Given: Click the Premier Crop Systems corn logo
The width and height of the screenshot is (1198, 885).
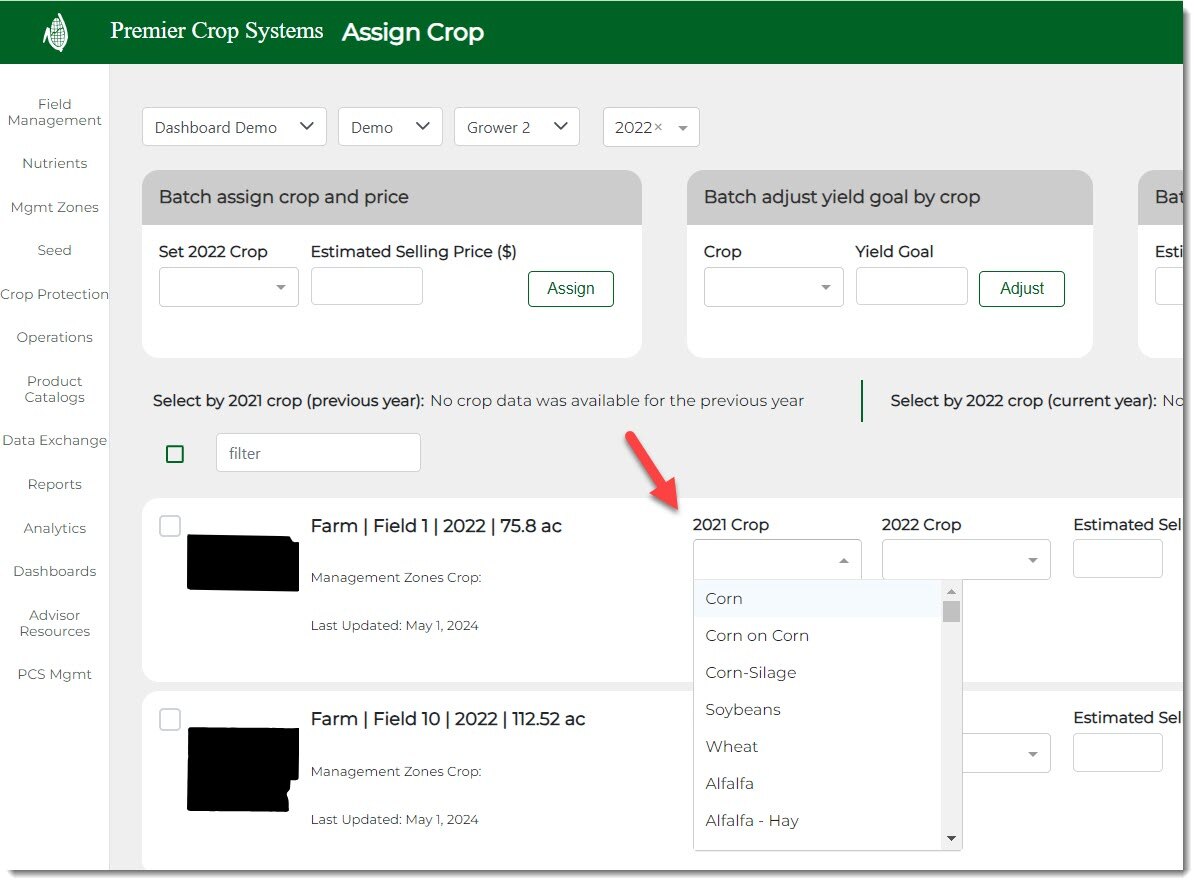Looking at the screenshot, I should 55,32.
